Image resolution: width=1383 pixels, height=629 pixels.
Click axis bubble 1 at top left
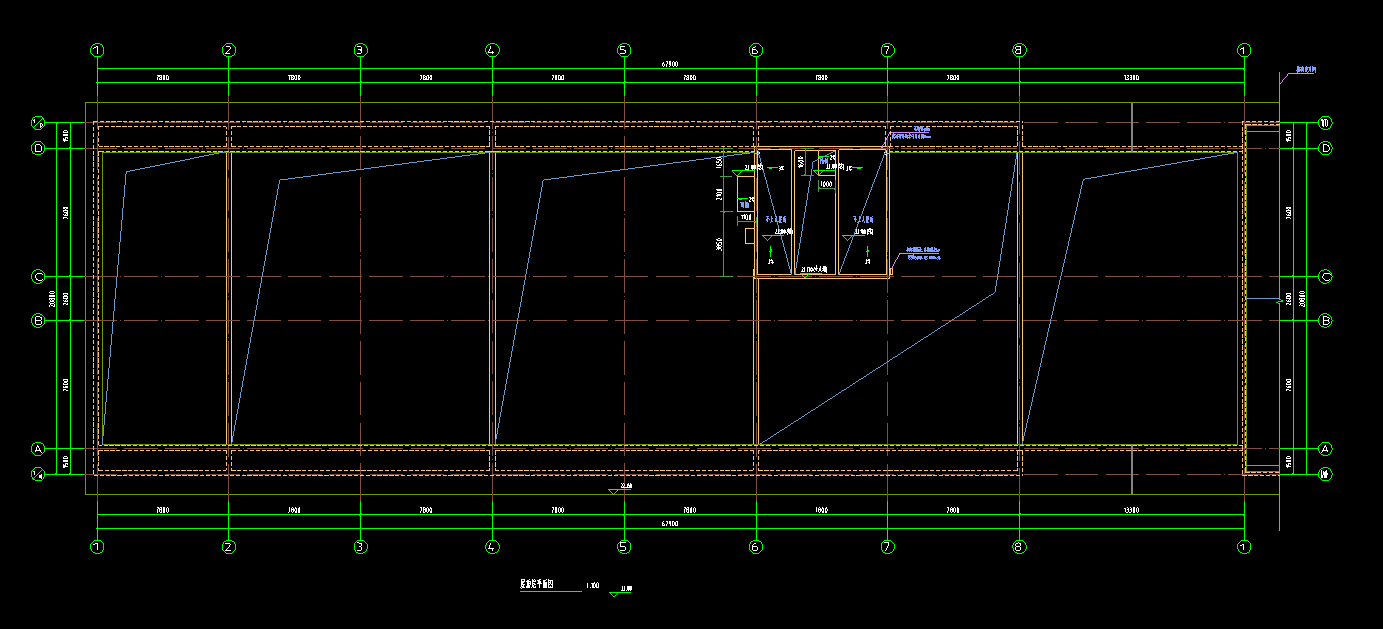pyautogui.click(x=97, y=50)
